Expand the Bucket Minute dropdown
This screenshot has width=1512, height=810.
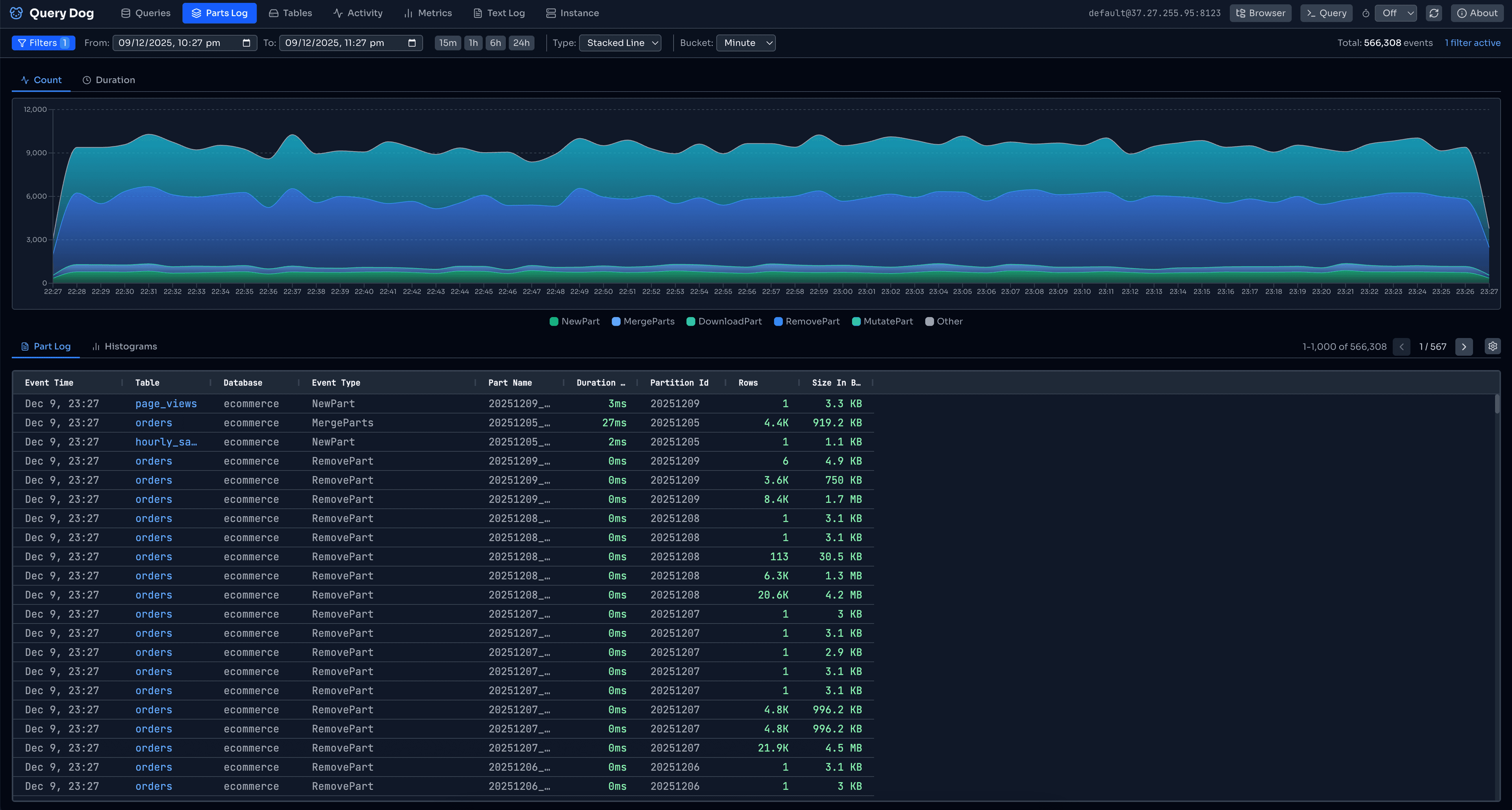[746, 43]
